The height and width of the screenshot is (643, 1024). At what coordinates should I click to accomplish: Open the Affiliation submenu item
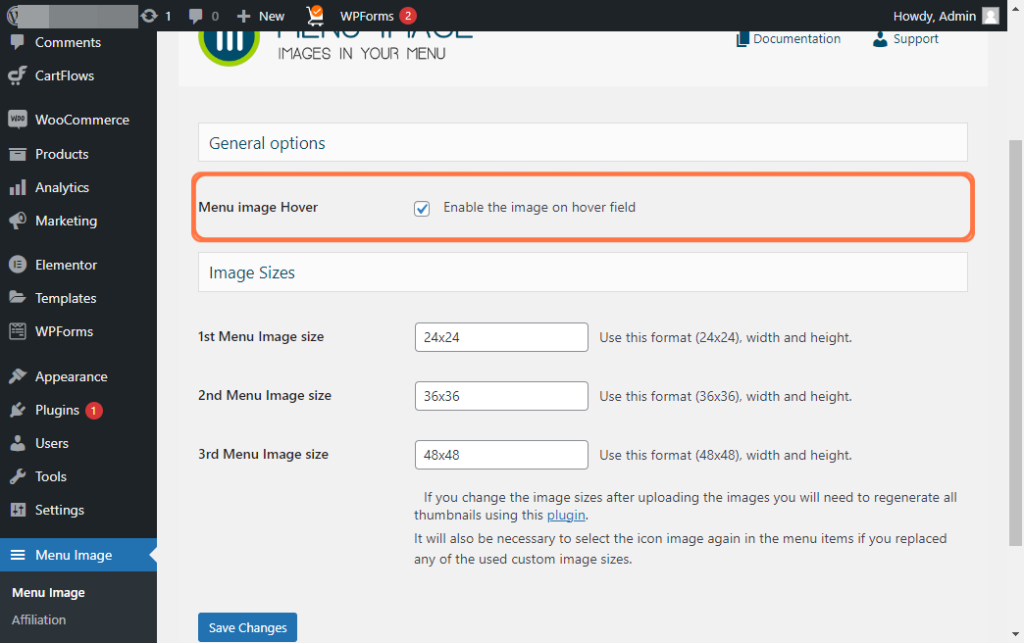click(39, 620)
